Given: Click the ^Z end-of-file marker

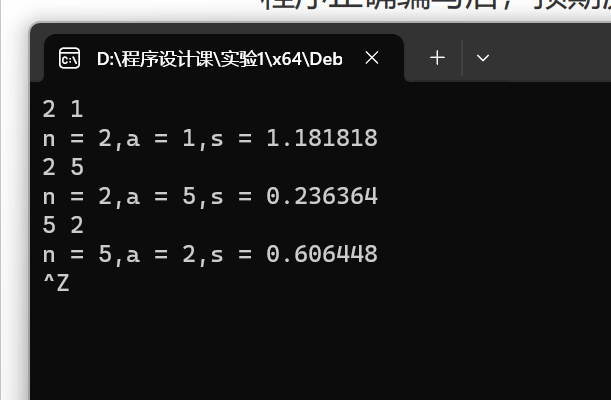Looking at the screenshot, I should (x=56, y=283).
